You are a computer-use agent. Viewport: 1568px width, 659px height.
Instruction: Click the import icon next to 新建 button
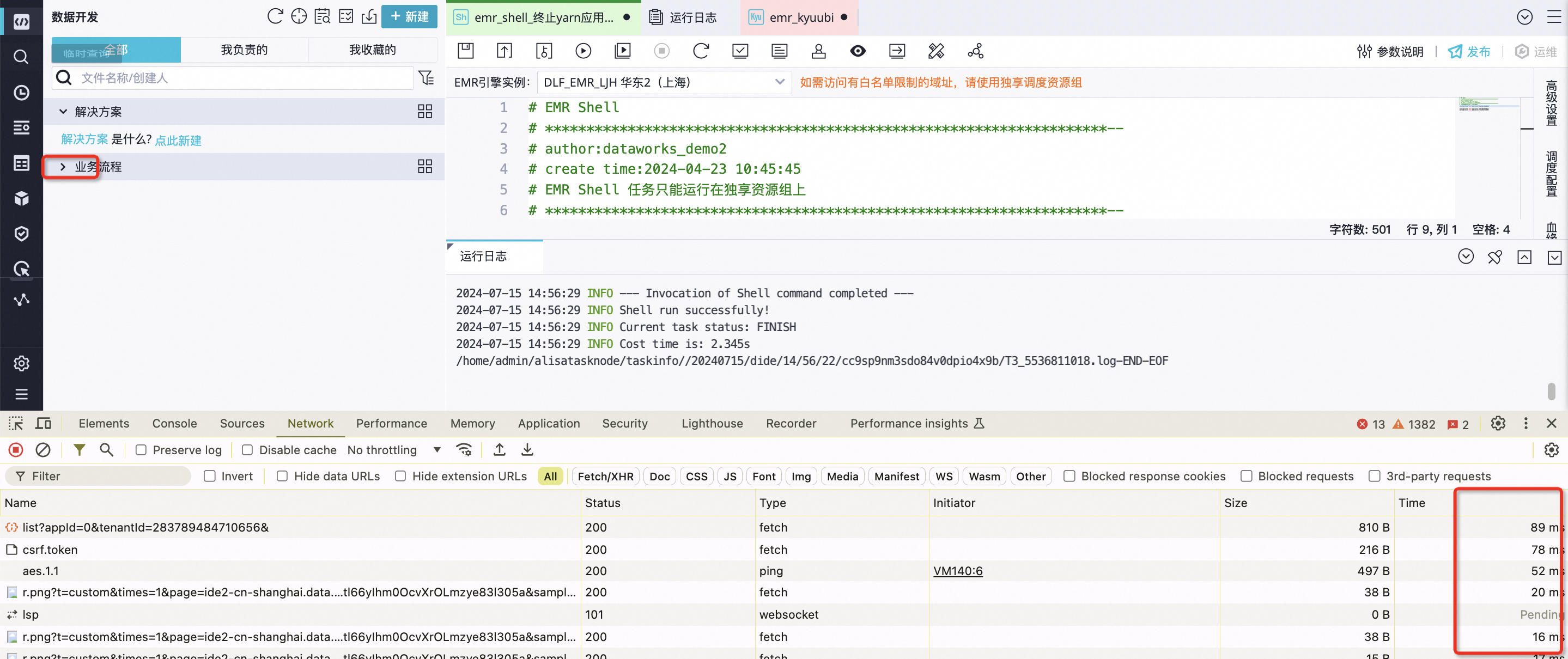coord(369,16)
